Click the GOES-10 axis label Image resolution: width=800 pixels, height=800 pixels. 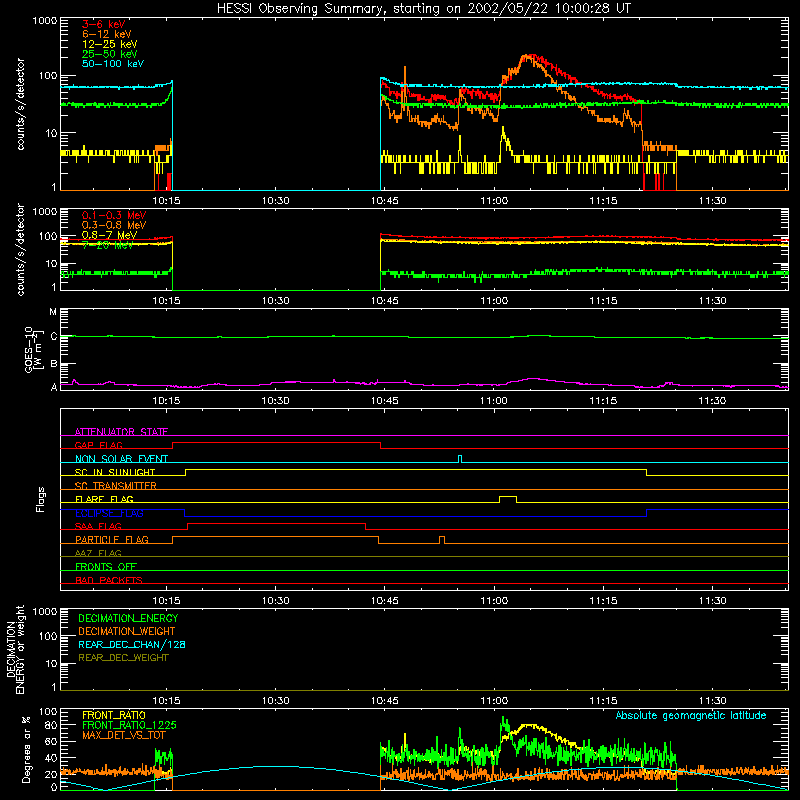[x=34, y=350]
